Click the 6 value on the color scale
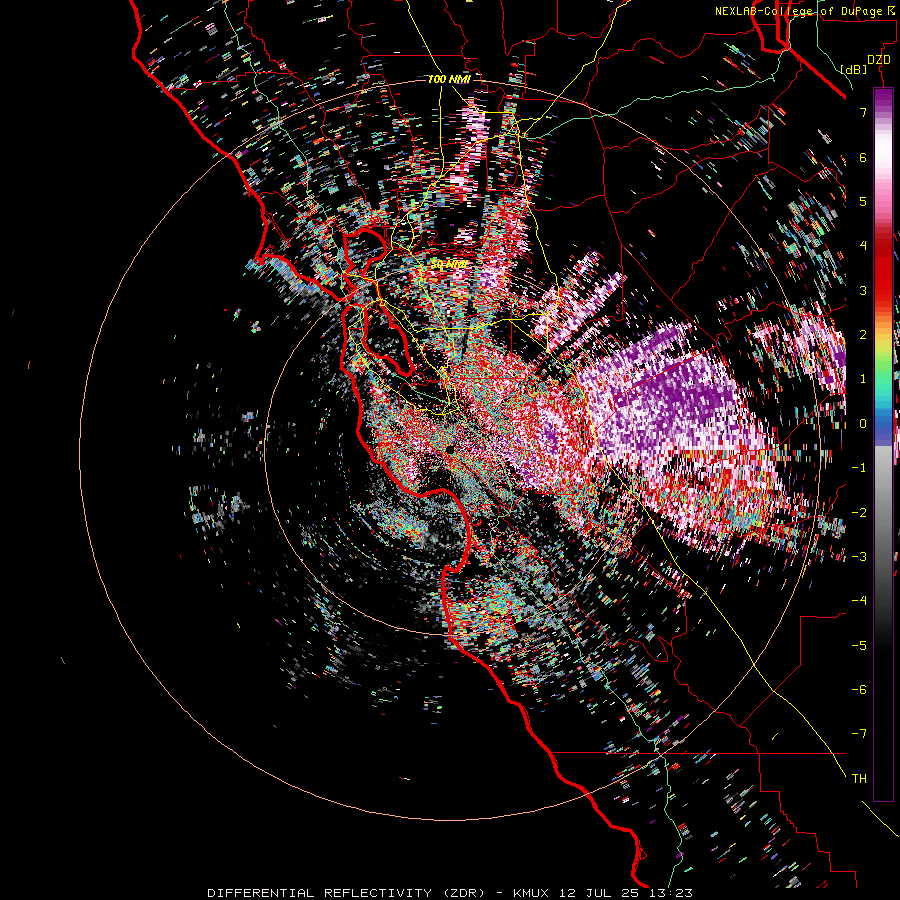The width and height of the screenshot is (900, 900). pos(863,157)
